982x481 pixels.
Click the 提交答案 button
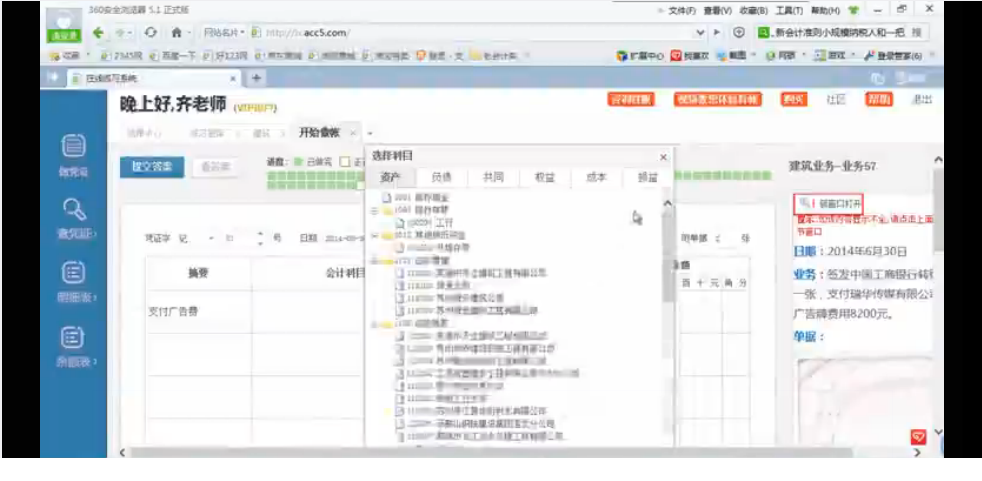(x=152, y=167)
